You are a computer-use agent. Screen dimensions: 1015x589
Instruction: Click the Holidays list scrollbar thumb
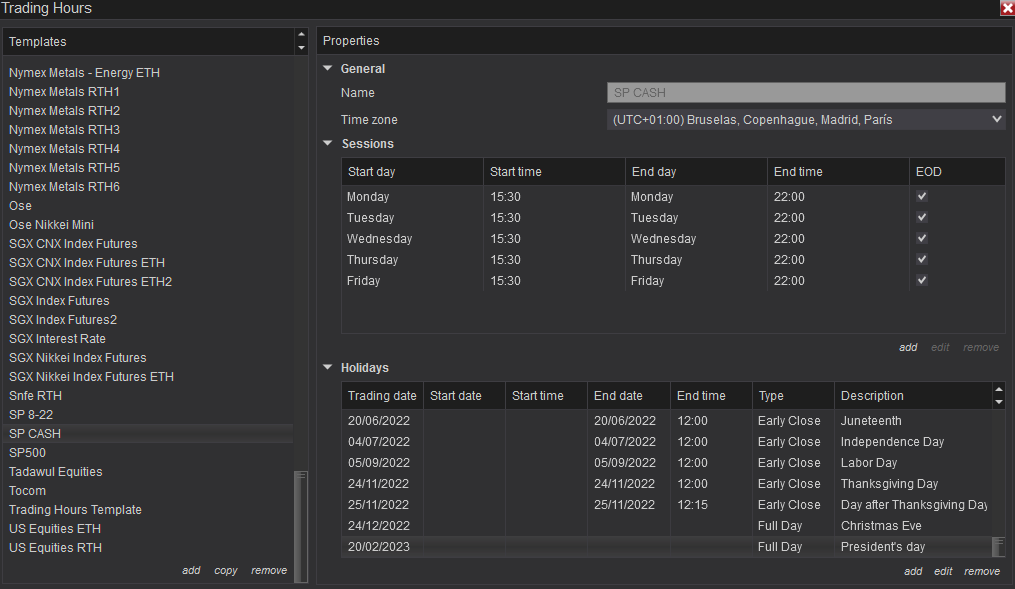click(999, 547)
